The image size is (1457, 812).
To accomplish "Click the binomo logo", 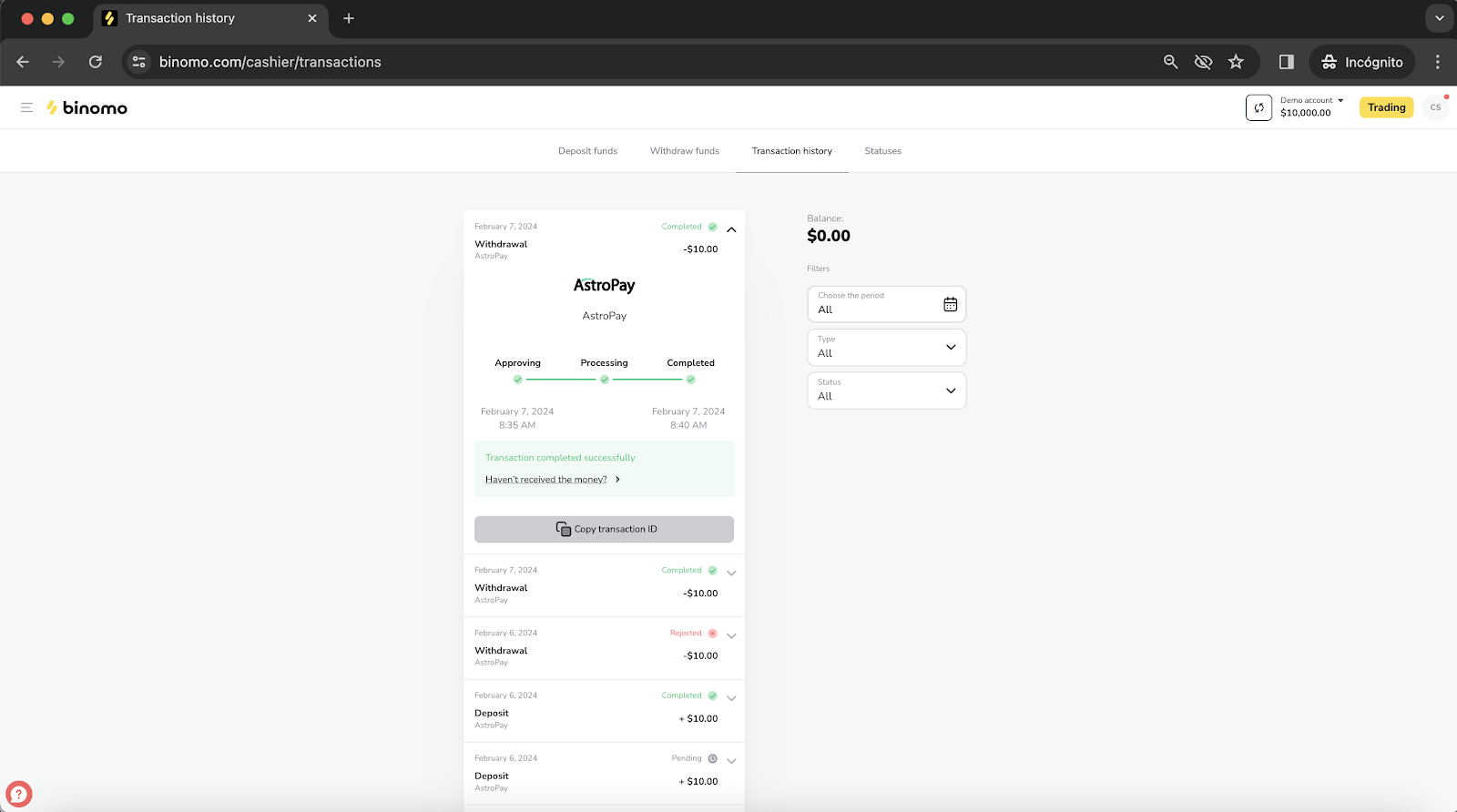I will (87, 107).
